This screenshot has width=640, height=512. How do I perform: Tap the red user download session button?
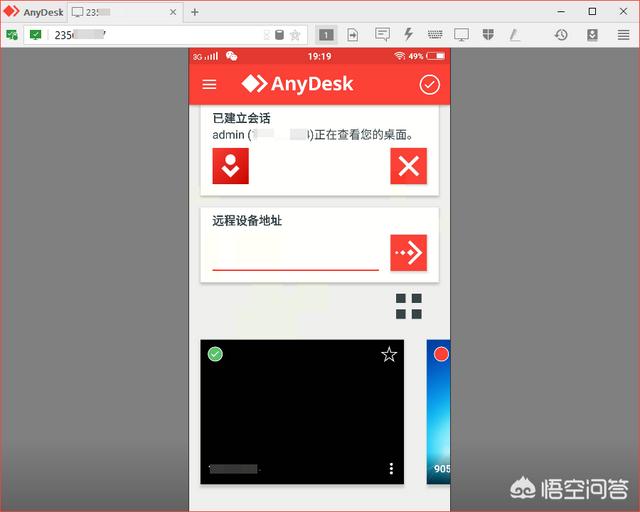pos(231,166)
